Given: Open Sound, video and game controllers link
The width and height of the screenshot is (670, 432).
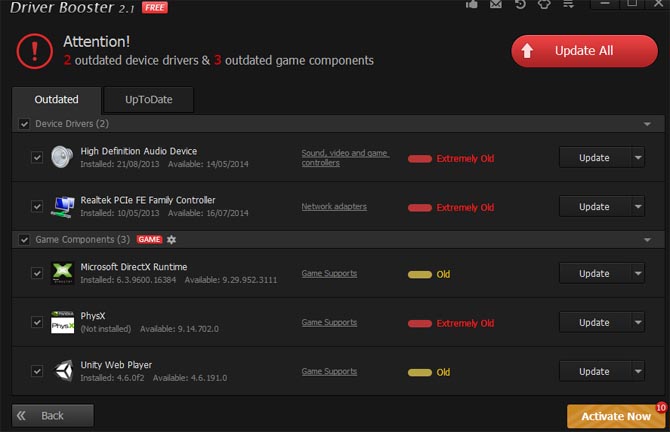Looking at the screenshot, I should (x=345, y=158).
